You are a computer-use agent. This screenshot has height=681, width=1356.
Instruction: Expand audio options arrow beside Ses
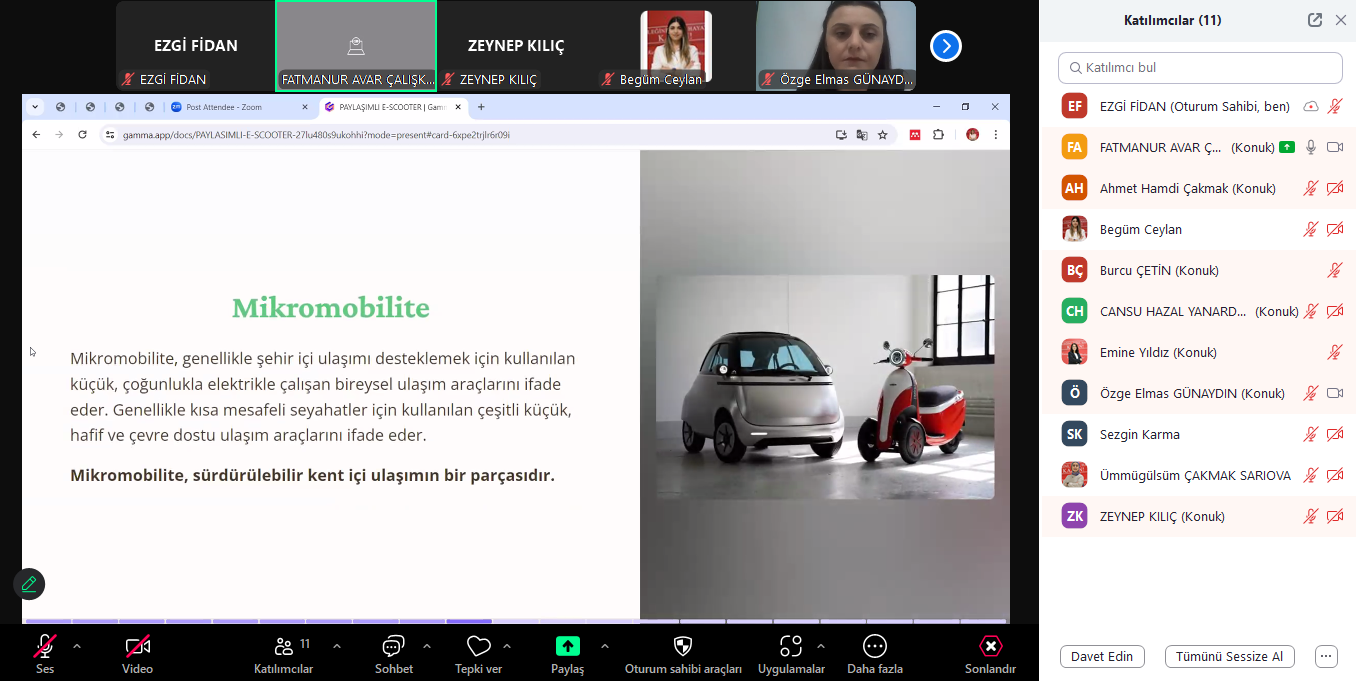click(x=77, y=646)
